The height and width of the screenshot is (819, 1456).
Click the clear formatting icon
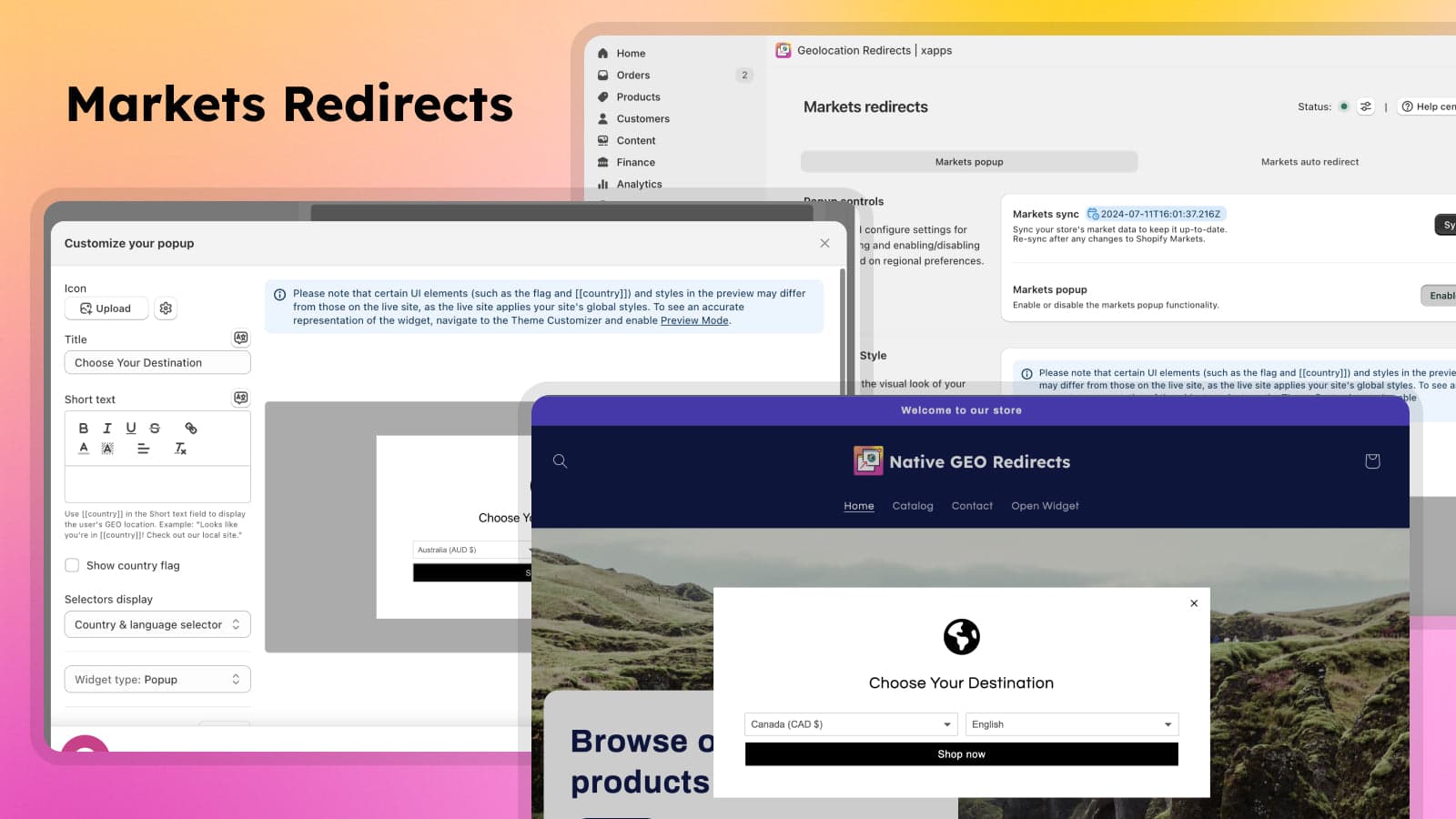click(x=180, y=449)
